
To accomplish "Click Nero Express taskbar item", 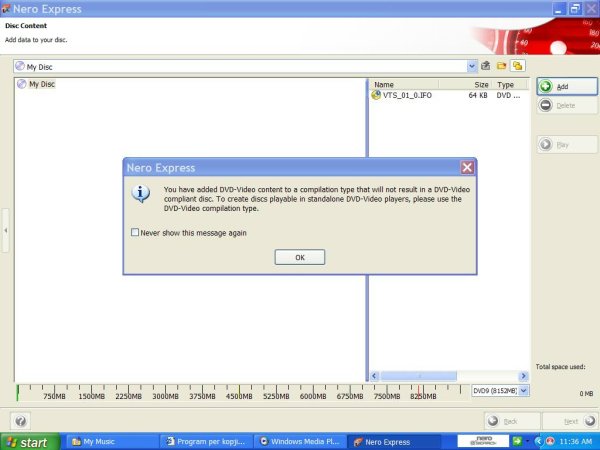I will (394, 442).
